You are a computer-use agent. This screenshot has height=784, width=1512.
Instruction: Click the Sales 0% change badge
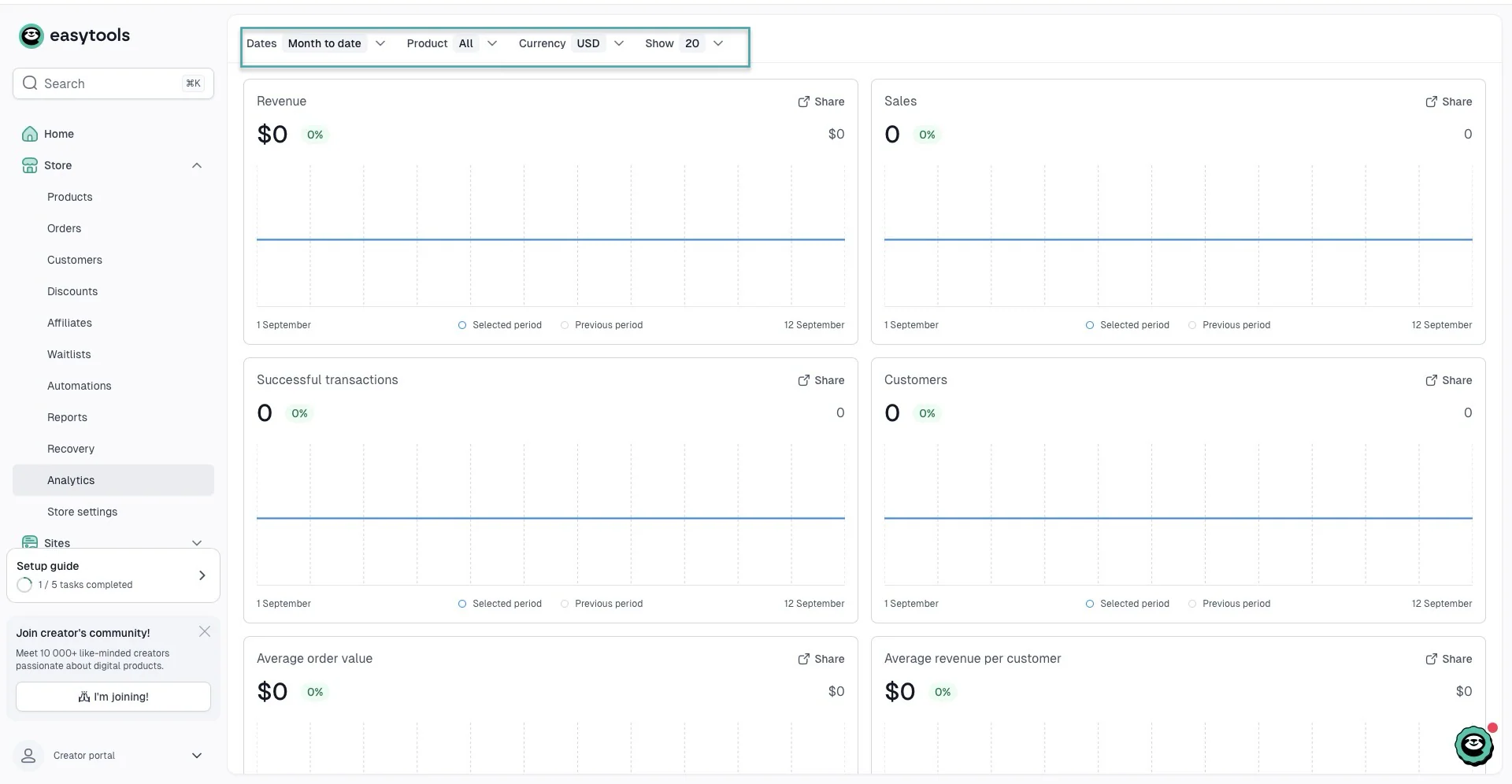[927, 135]
